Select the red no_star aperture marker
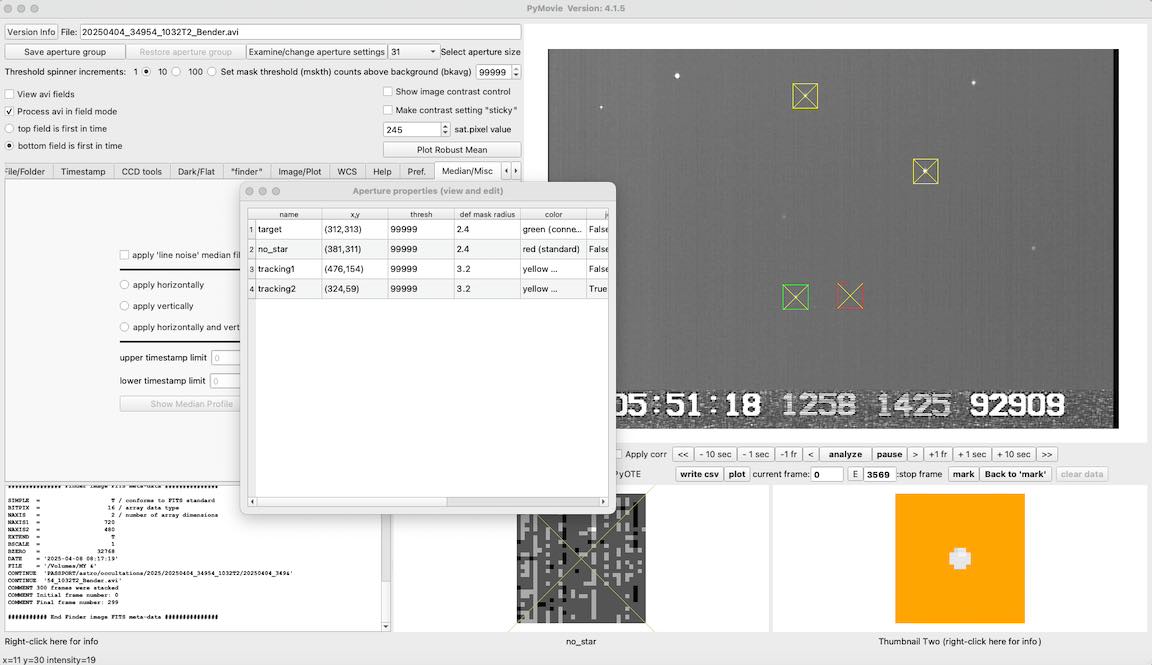This screenshot has height=665, width=1152. pyautogui.click(x=850, y=296)
